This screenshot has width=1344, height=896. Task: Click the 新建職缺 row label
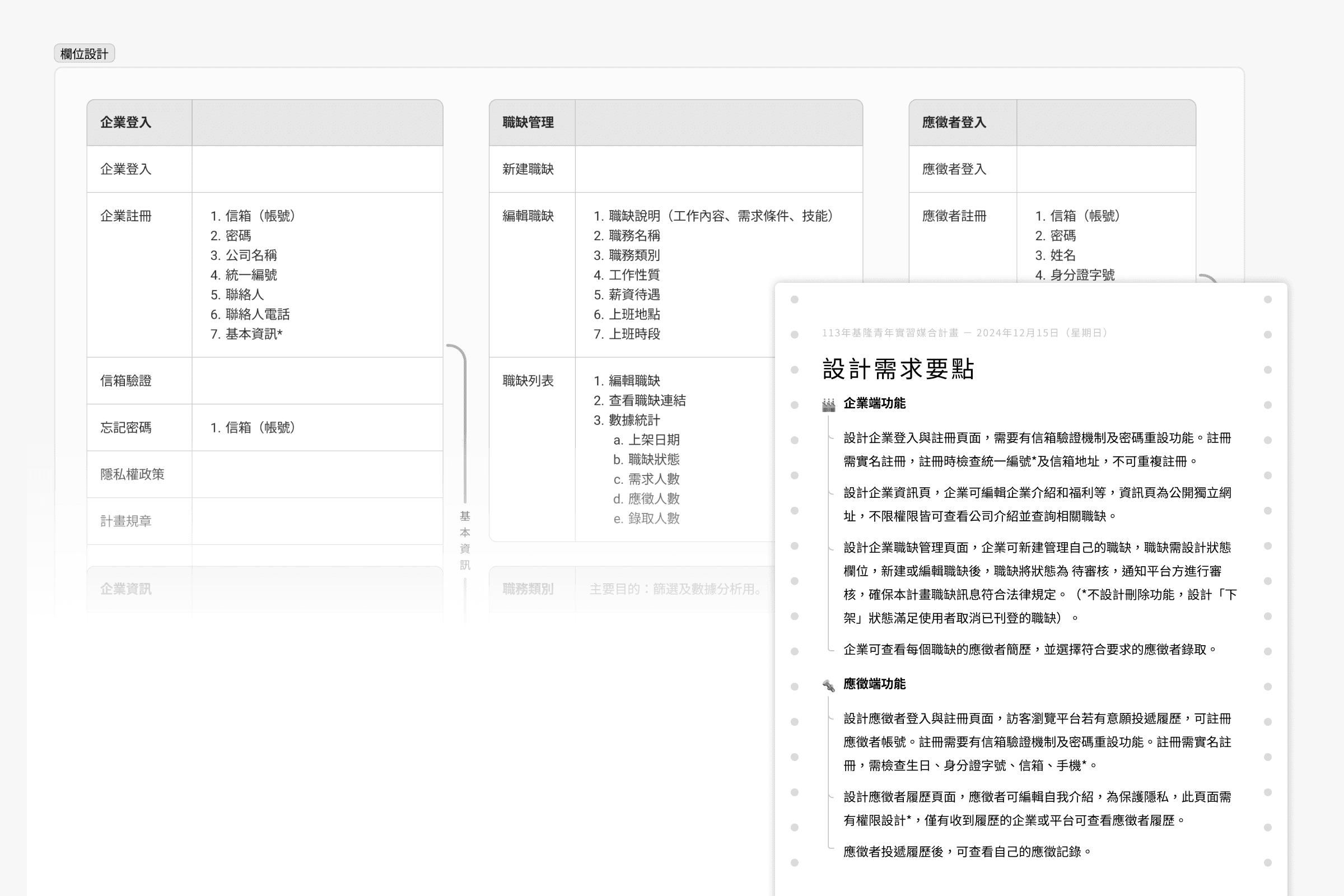(528, 169)
